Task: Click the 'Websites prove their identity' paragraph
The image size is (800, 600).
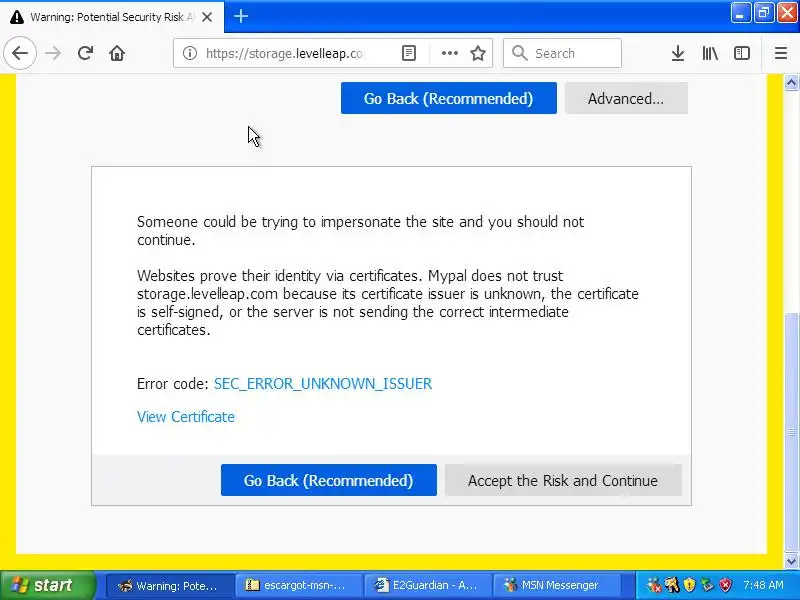Action: 388,303
